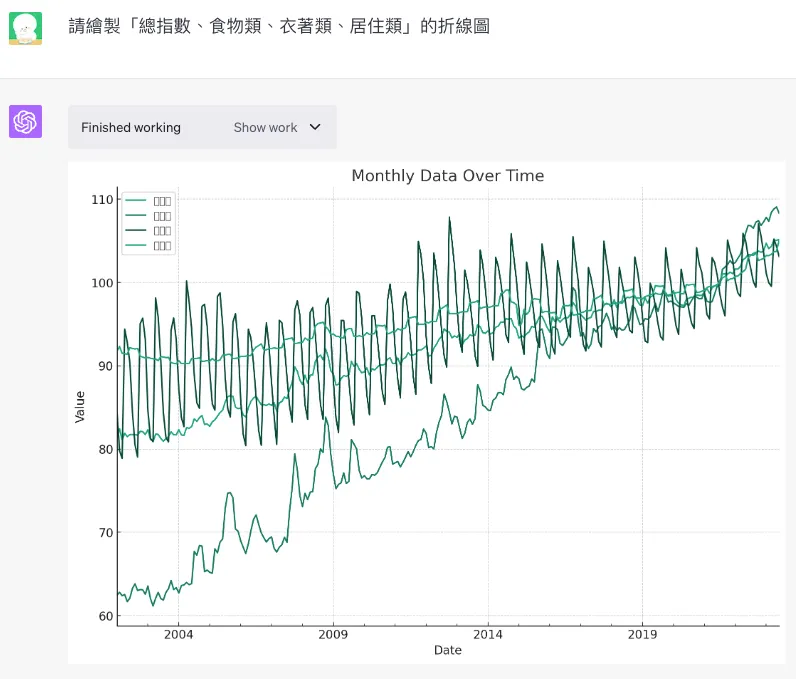The width and height of the screenshot is (796, 679).
Task: Click the Value y-axis label
Action: [80, 406]
